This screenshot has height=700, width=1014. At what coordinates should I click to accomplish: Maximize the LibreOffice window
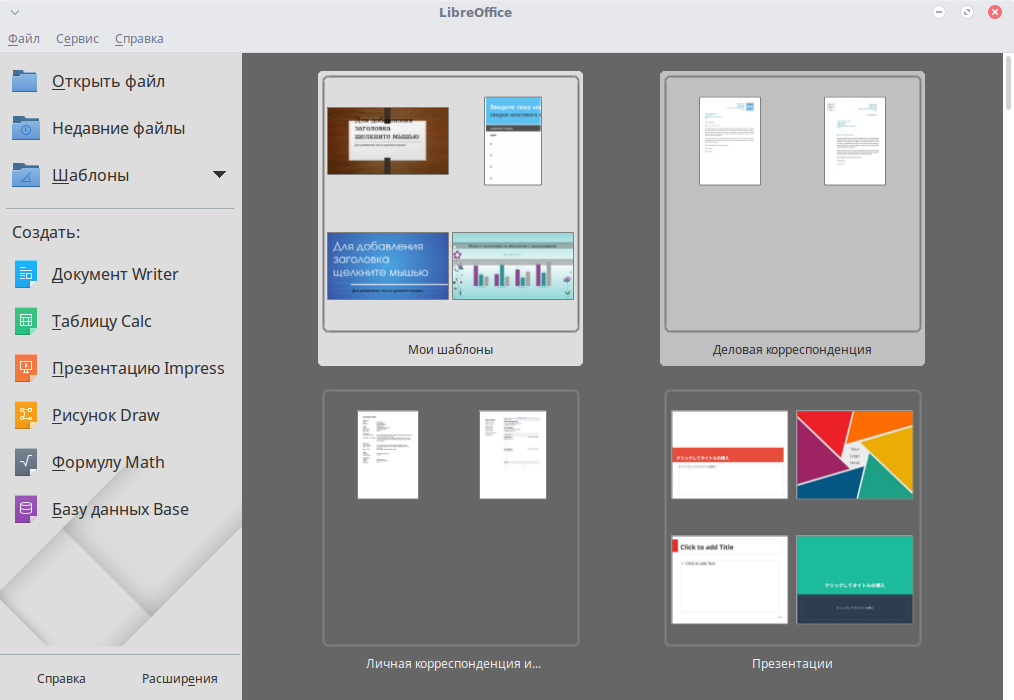(967, 12)
